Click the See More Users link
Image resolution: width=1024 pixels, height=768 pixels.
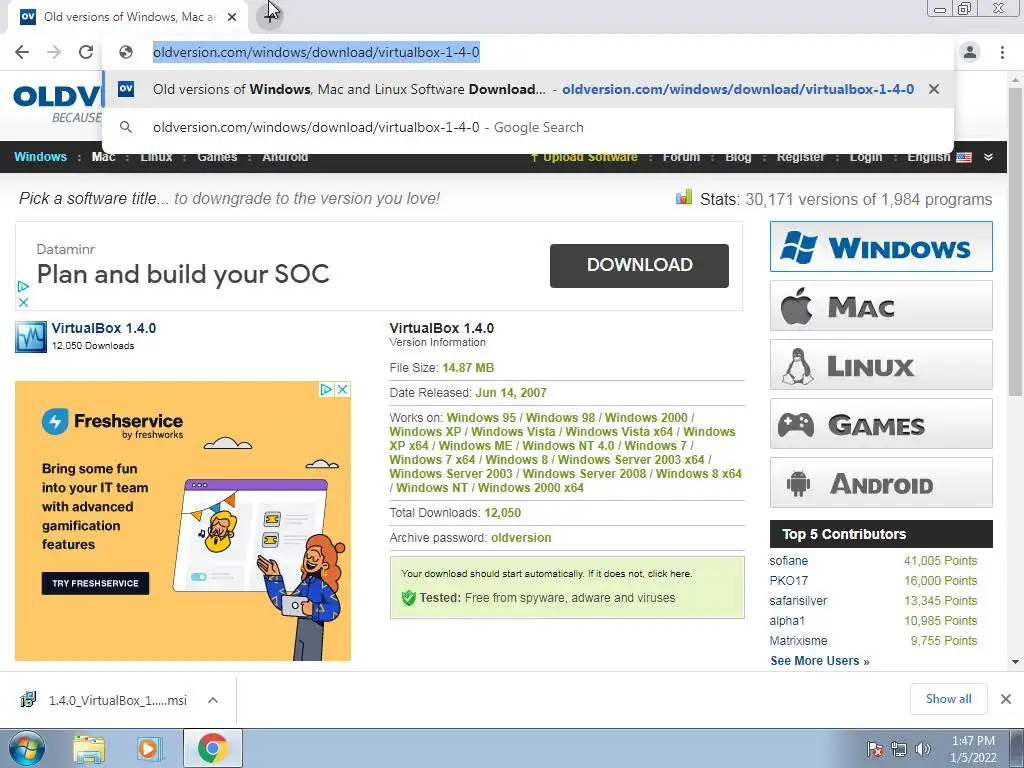point(820,661)
